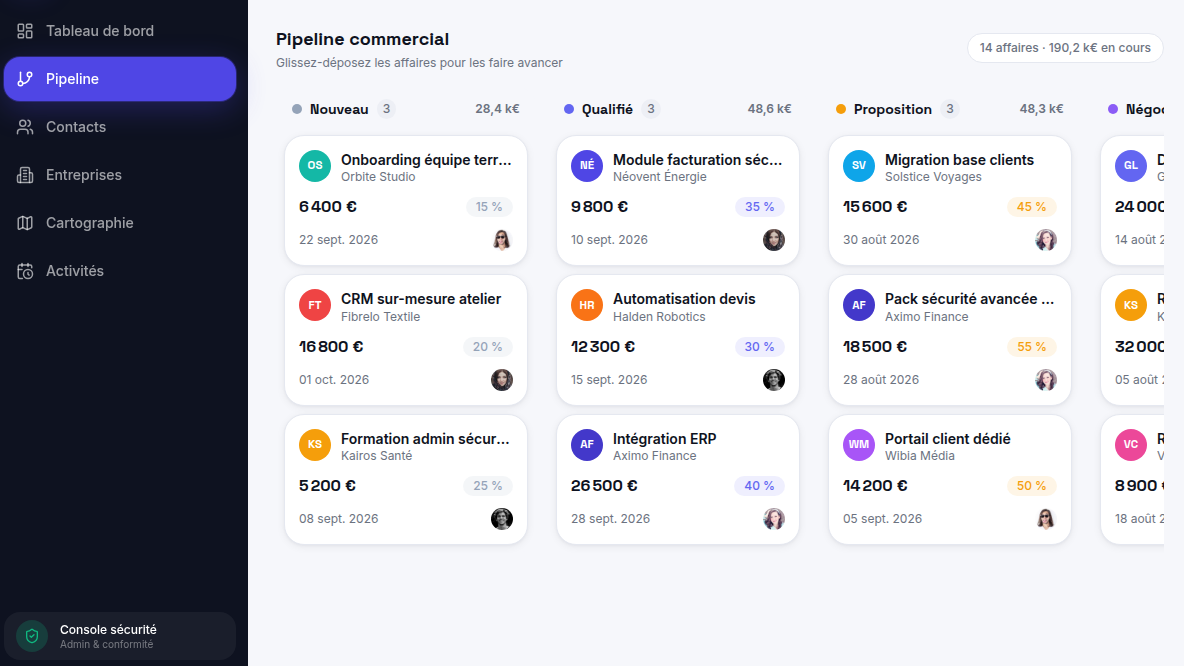Click the 14 affaires summary pill

click(1065, 48)
